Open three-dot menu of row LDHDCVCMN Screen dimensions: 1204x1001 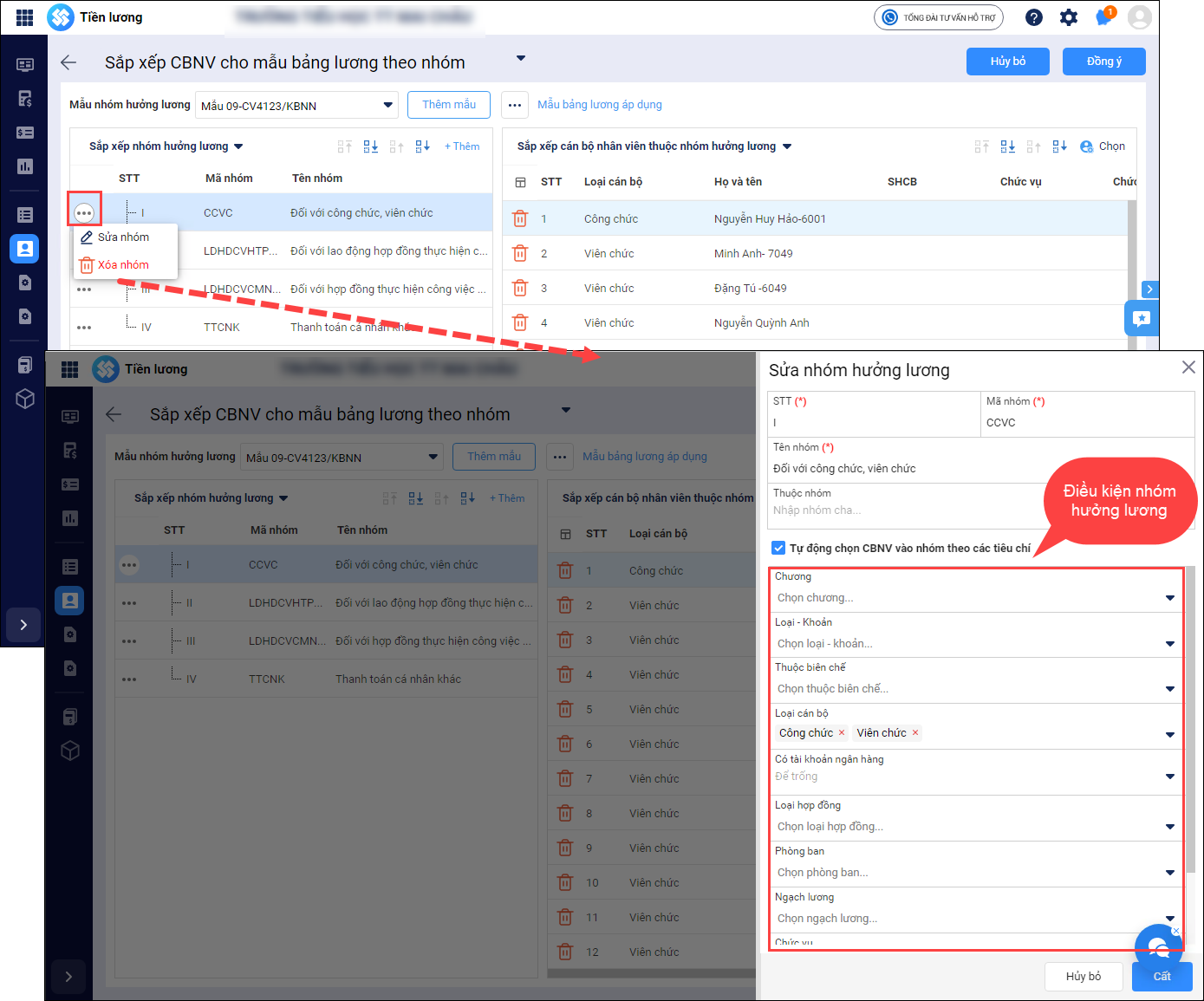click(x=84, y=289)
